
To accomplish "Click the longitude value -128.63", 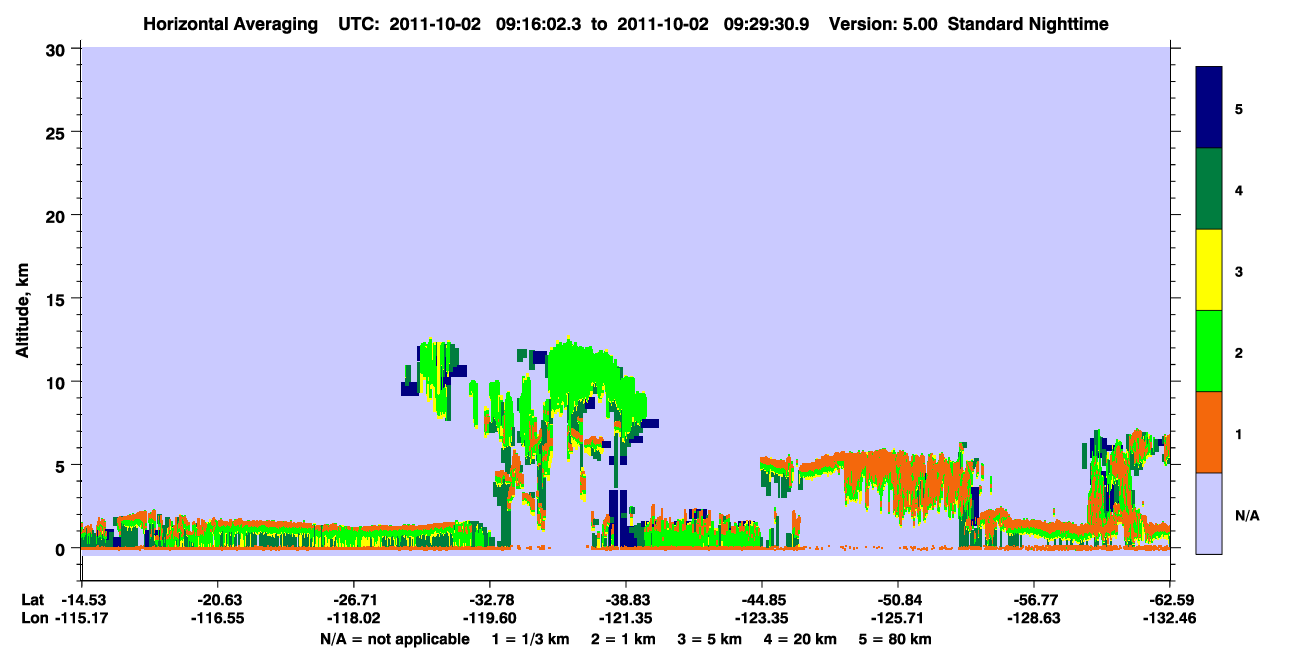I will [x=1034, y=618].
